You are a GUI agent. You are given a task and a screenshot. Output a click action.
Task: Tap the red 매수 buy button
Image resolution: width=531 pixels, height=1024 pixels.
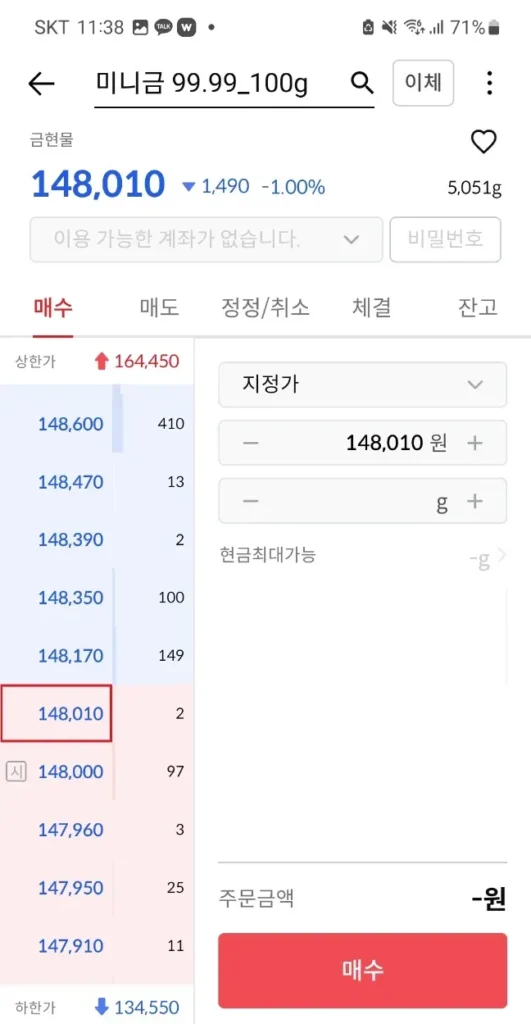pos(362,970)
